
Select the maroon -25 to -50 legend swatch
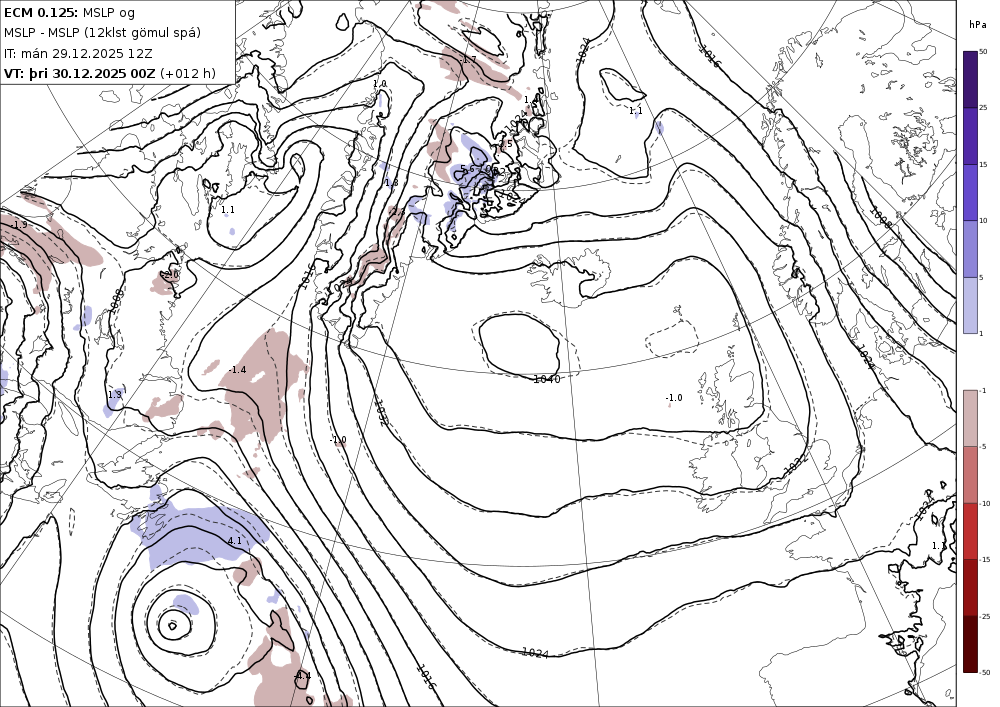click(970, 644)
